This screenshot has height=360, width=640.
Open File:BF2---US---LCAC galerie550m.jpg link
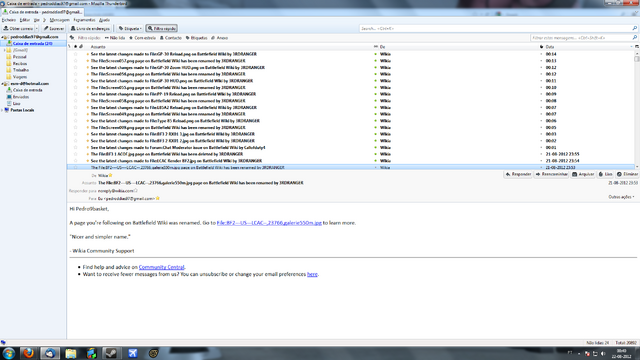(x=269, y=223)
